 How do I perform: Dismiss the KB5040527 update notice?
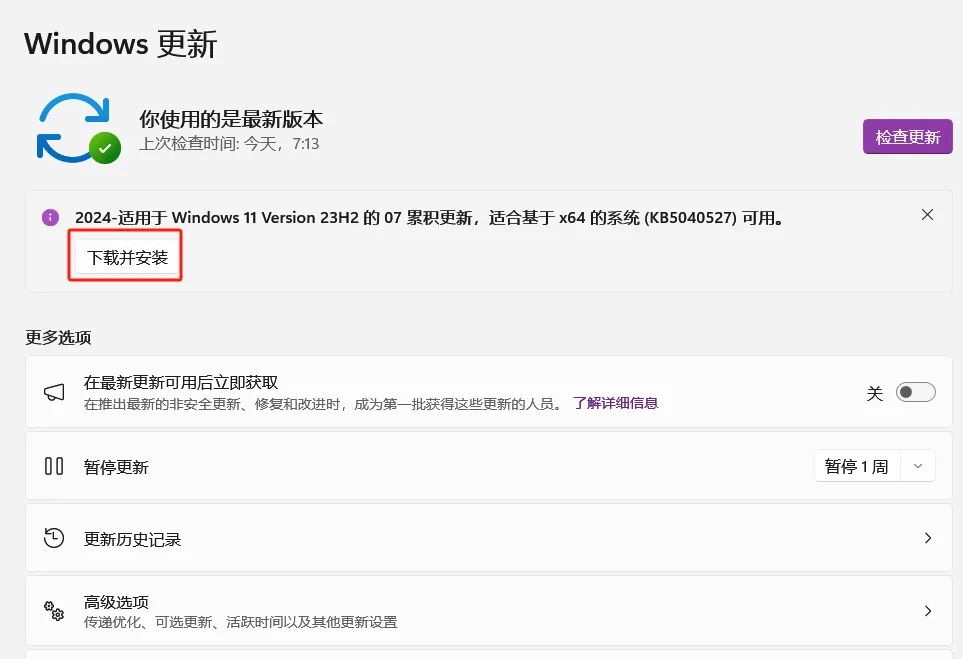click(927, 214)
